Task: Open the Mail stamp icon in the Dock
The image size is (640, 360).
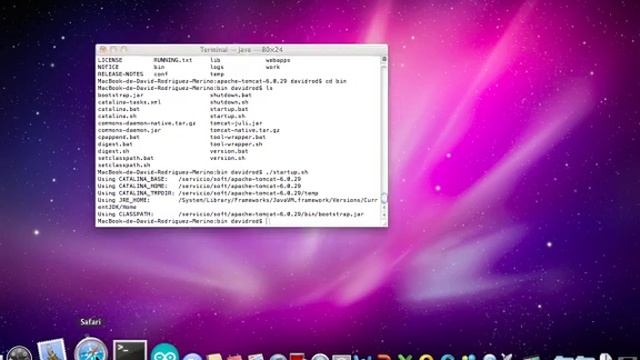Action: (52, 349)
